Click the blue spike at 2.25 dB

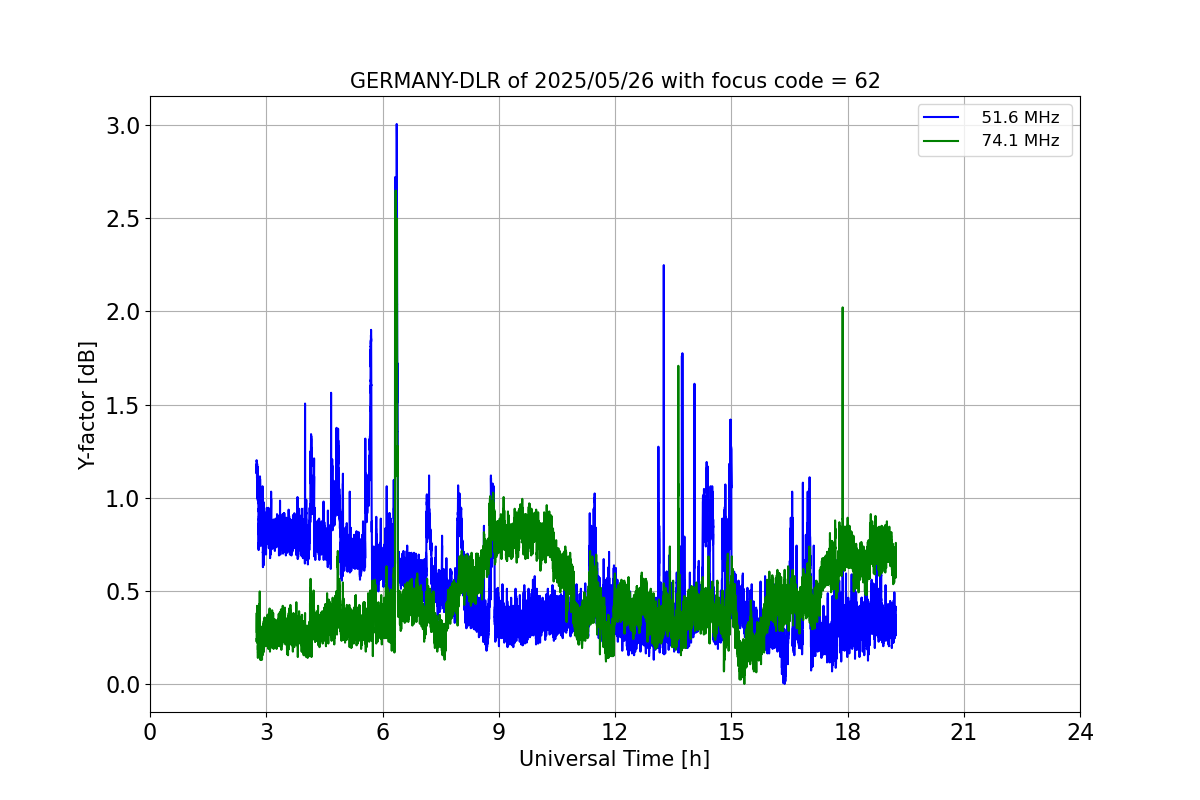663,266
